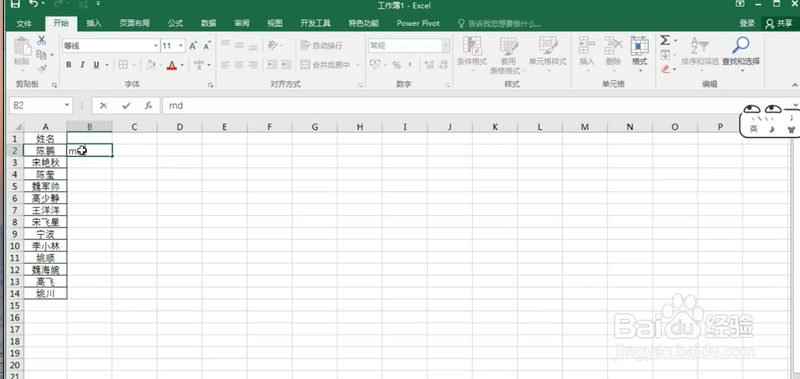Open Find and Select (查找和选择)
This screenshot has width=800, height=379.
tap(741, 54)
